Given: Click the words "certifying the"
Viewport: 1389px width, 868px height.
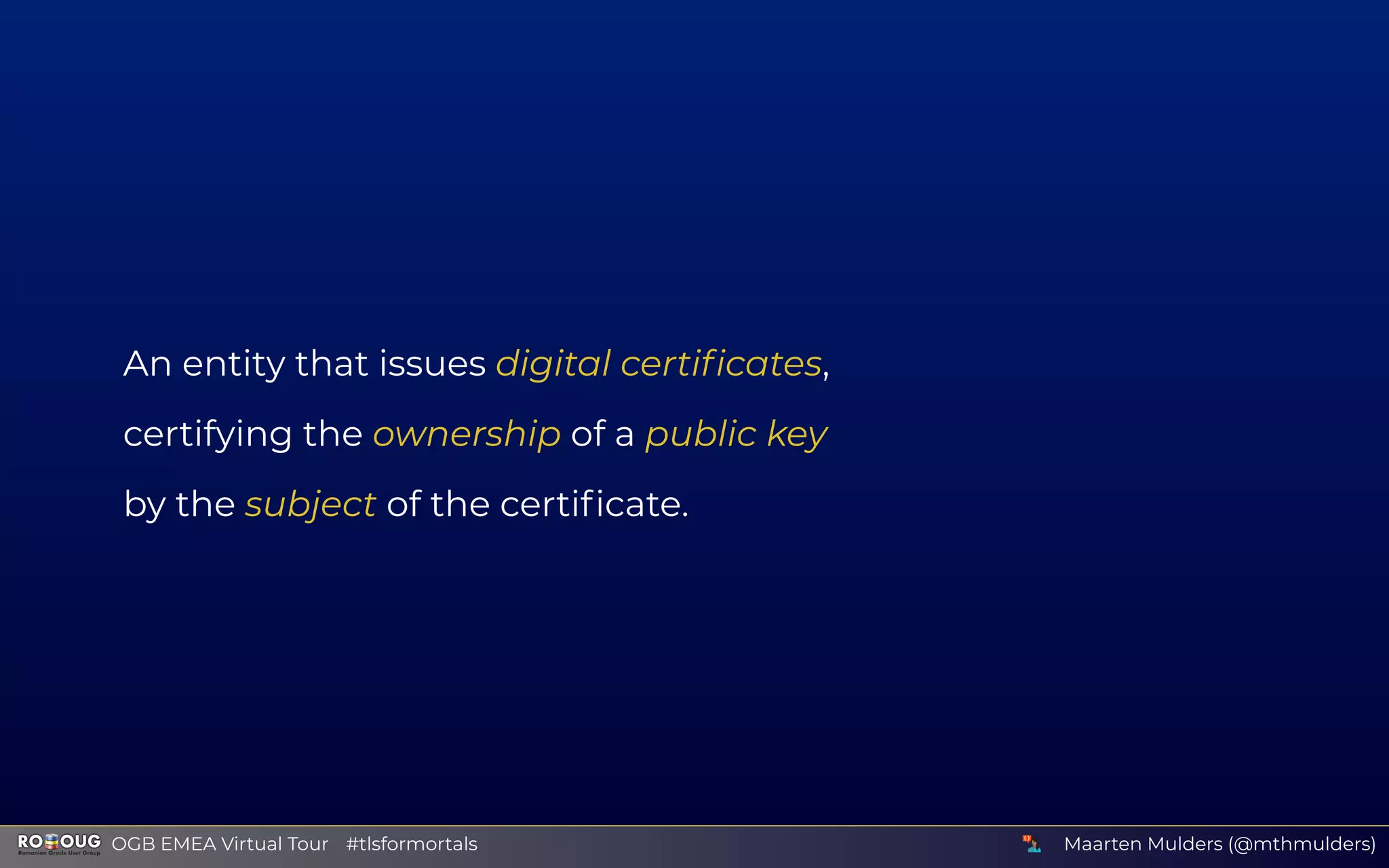Looking at the screenshot, I should click(x=243, y=435).
